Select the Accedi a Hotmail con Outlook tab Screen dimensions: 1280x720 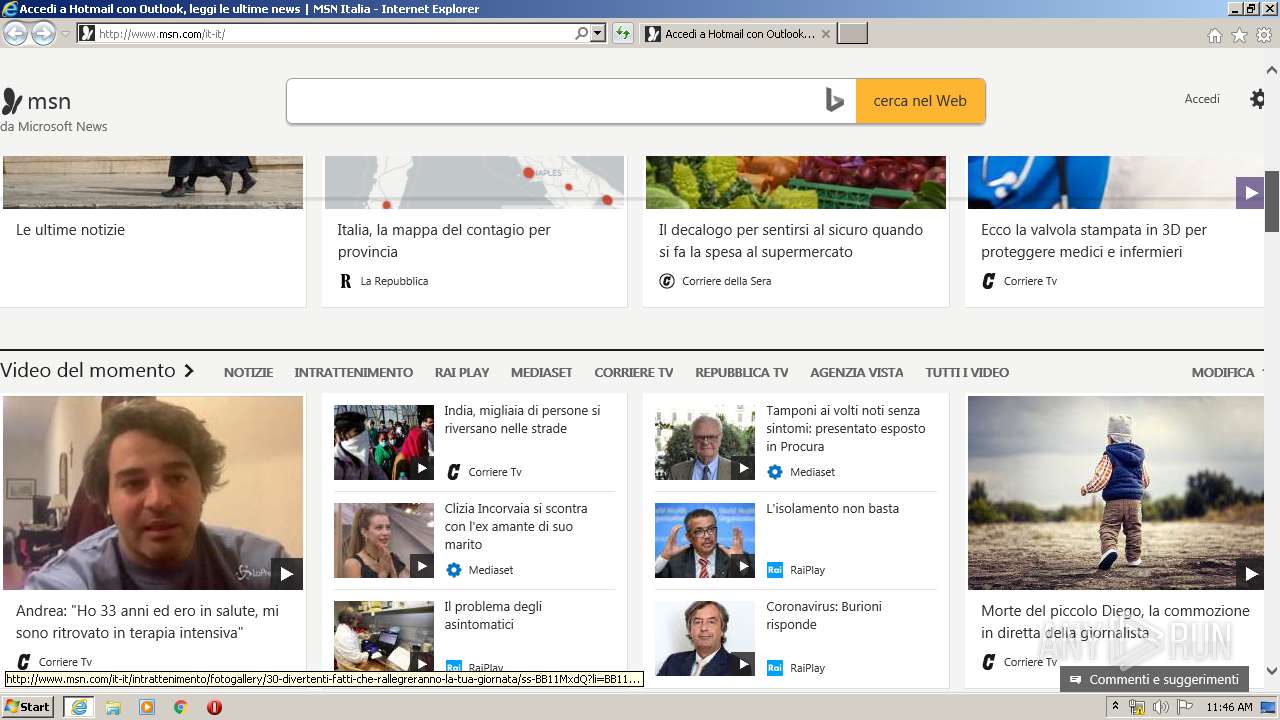[x=738, y=34]
